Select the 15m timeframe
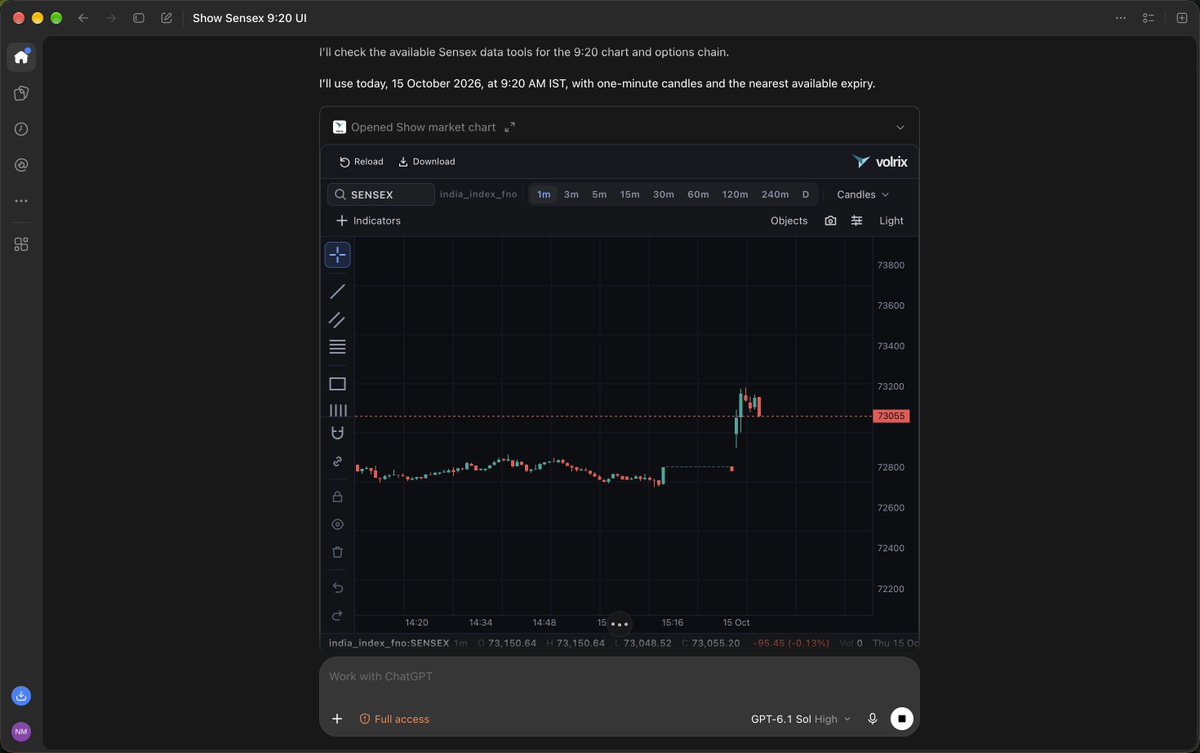This screenshot has width=1200, height=753. 630,195
